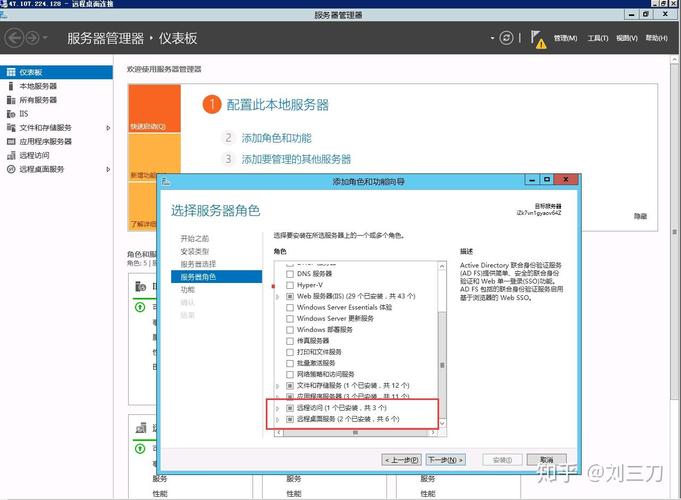The width and height of the screenshot is (681, 500).
Task: Expand 文件和存储服务 role tree node
Action: tap(278, 386)
